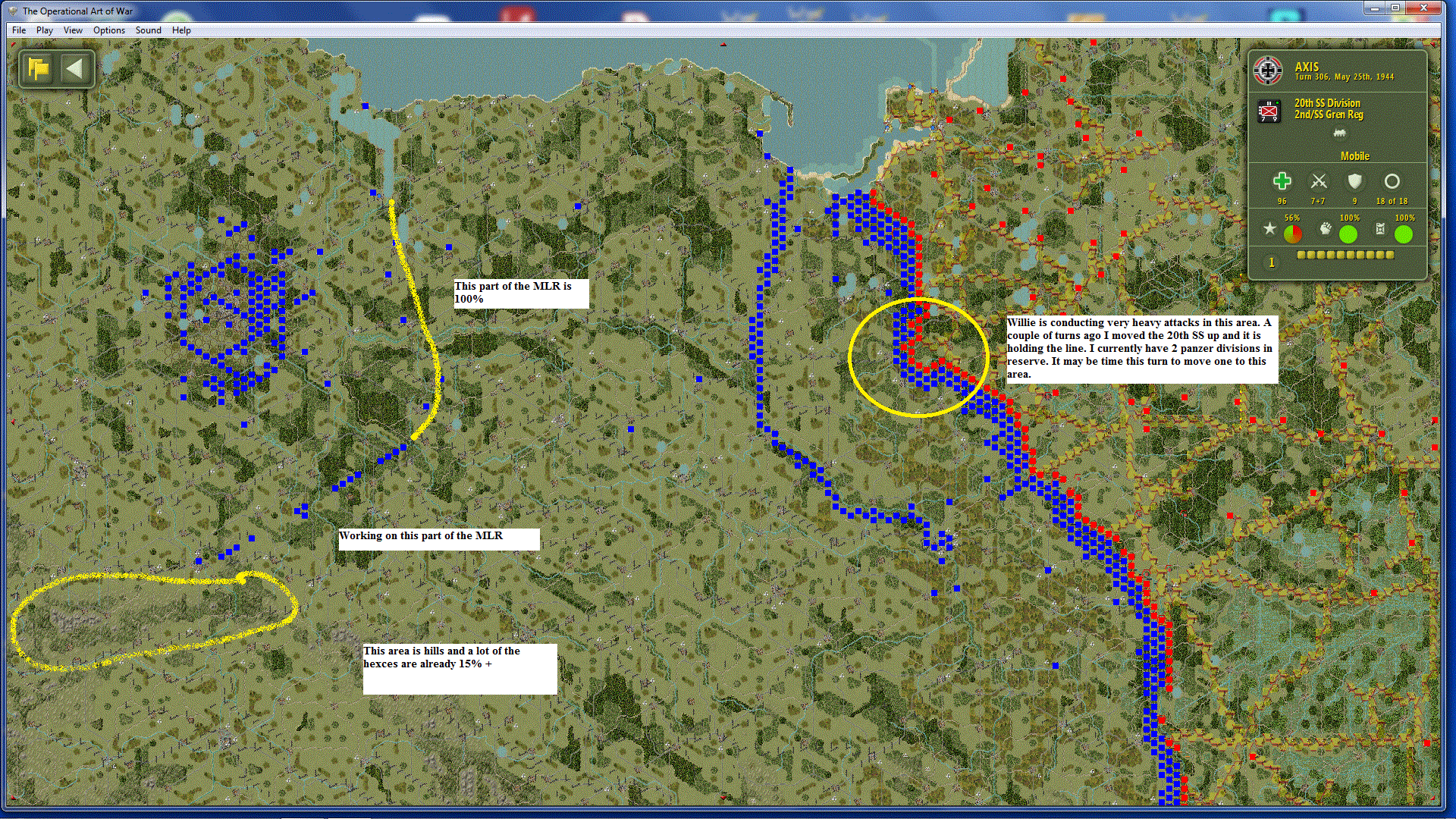Click the '7+7' attack strength value
This screenshot has height=819, width=1456.
(x=1319, y=202)
